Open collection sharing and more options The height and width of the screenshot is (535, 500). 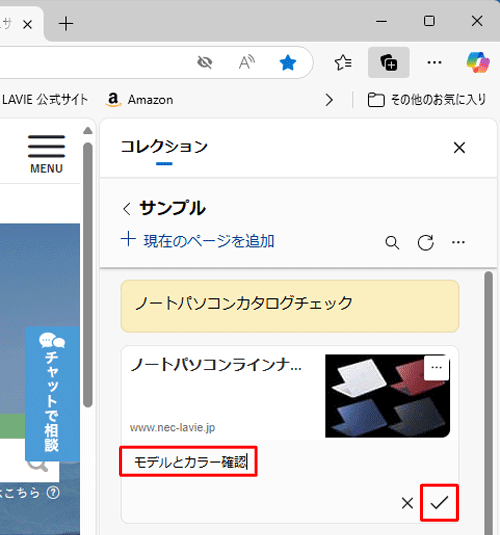click(x=458, y=242)
